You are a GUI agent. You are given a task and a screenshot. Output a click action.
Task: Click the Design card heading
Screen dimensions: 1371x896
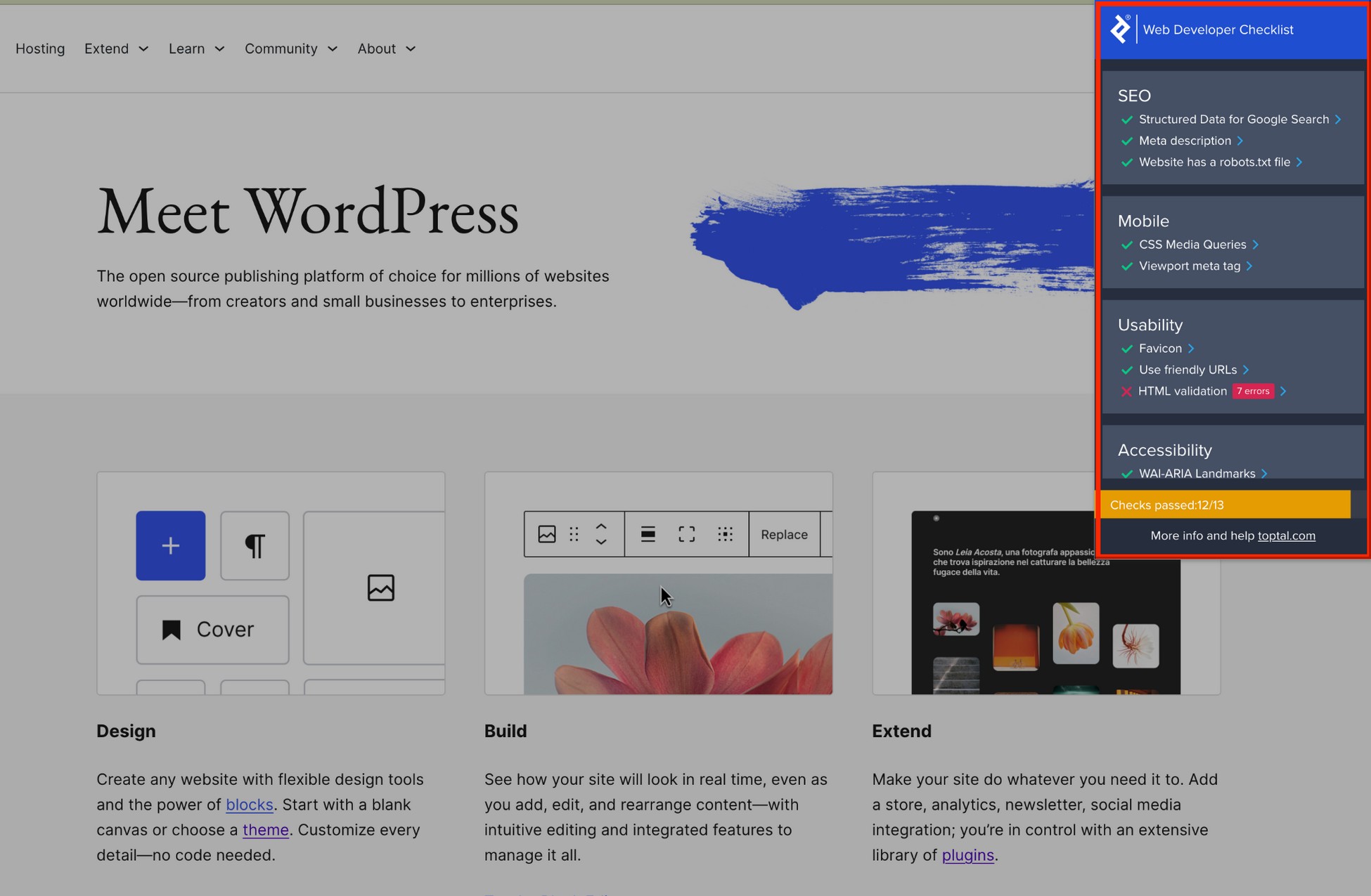click(126, 731)
